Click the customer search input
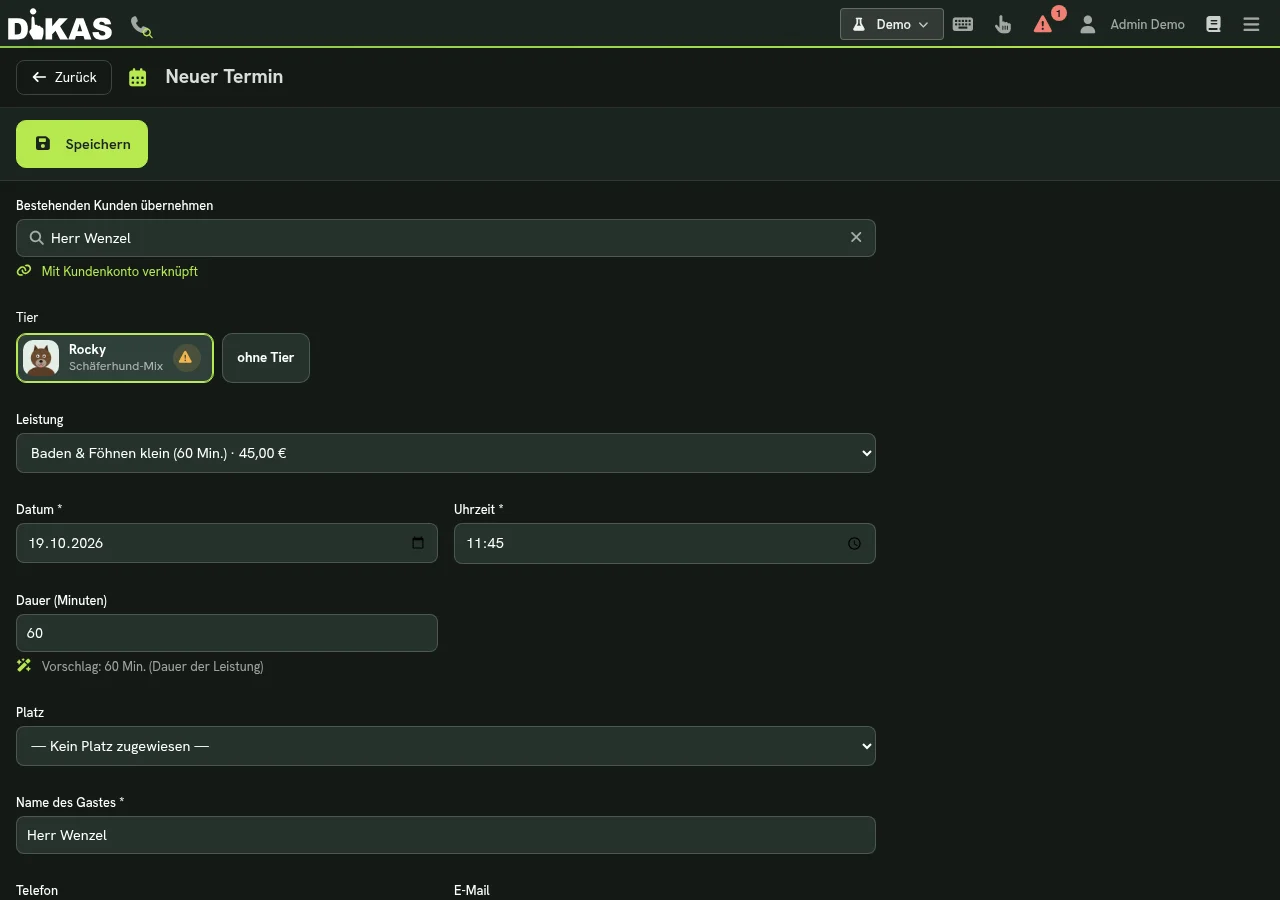The width and height of the screenshot is (1280, 900). point(446,238)
